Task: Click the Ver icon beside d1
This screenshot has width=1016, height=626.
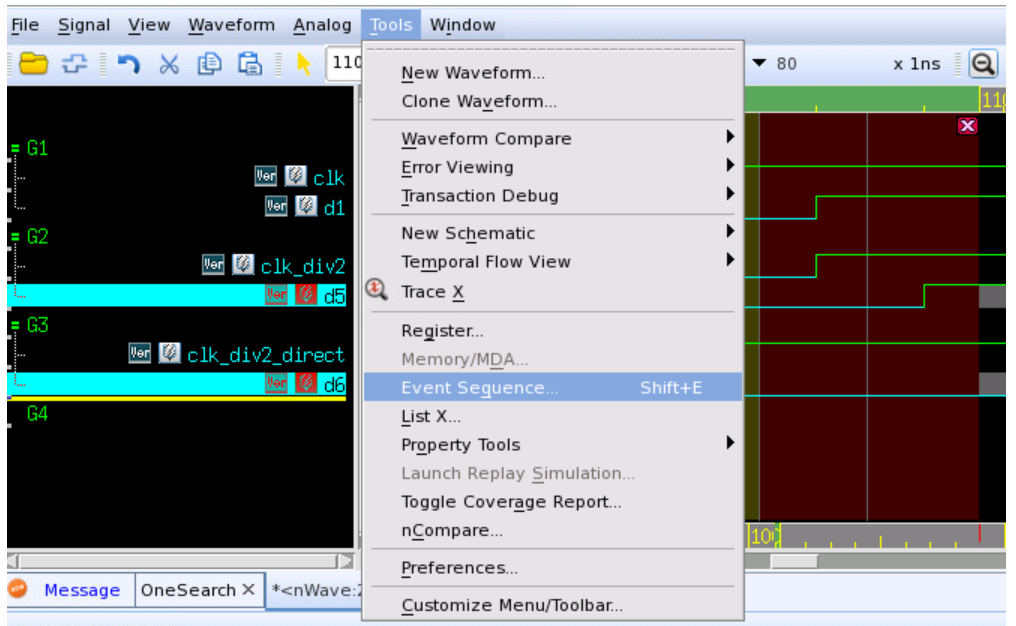Action: pos(276,206)
